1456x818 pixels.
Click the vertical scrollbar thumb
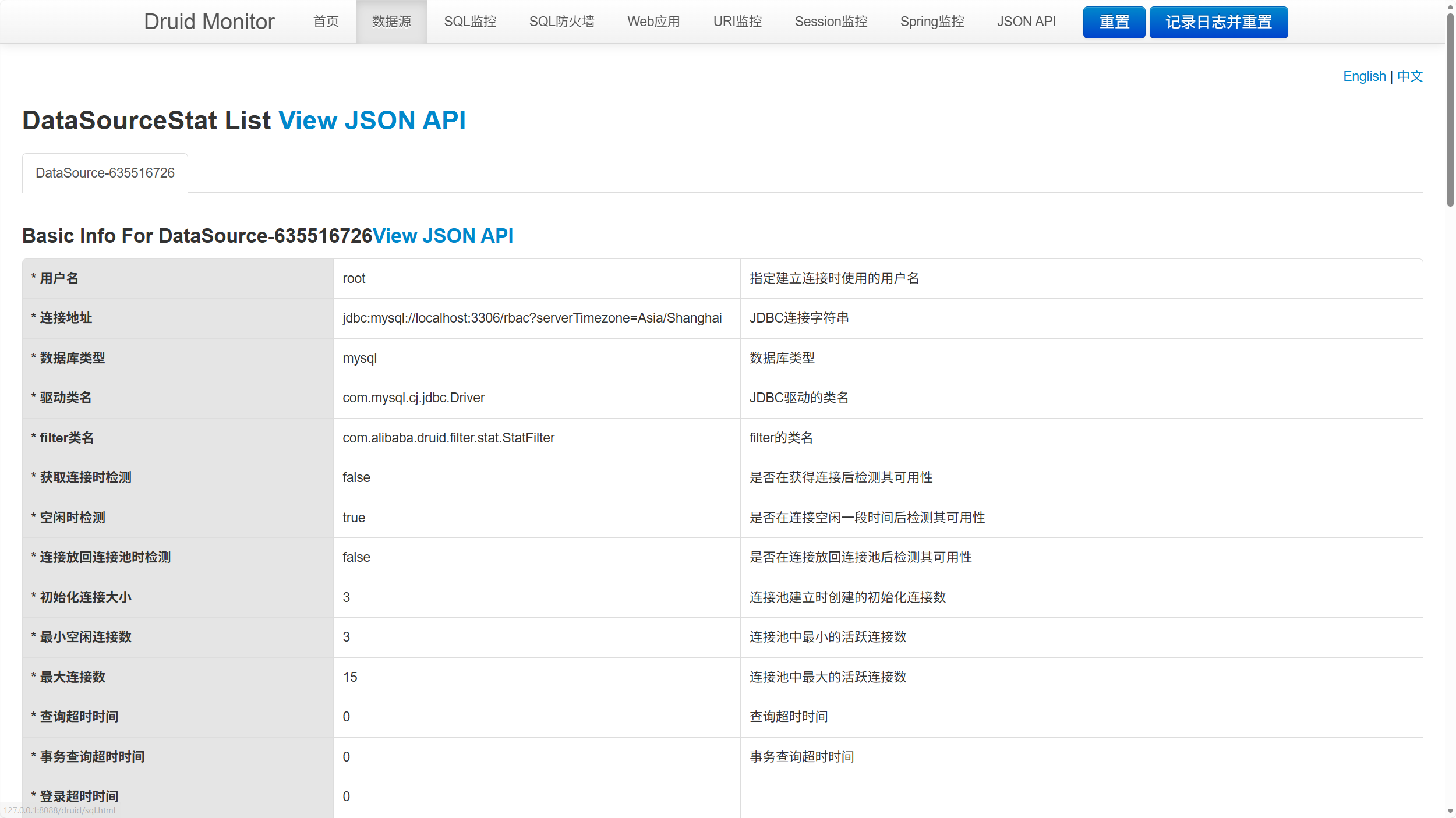point(1450,111)
